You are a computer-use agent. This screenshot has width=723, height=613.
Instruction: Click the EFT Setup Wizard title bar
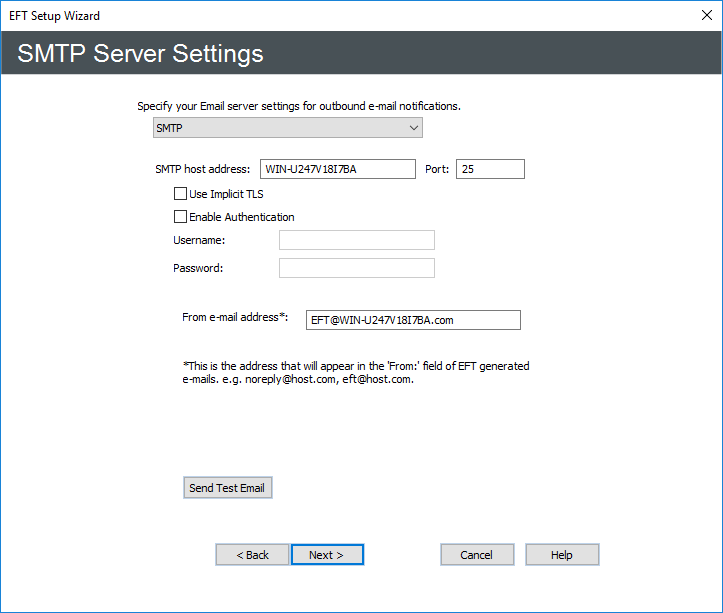(300, 16)
